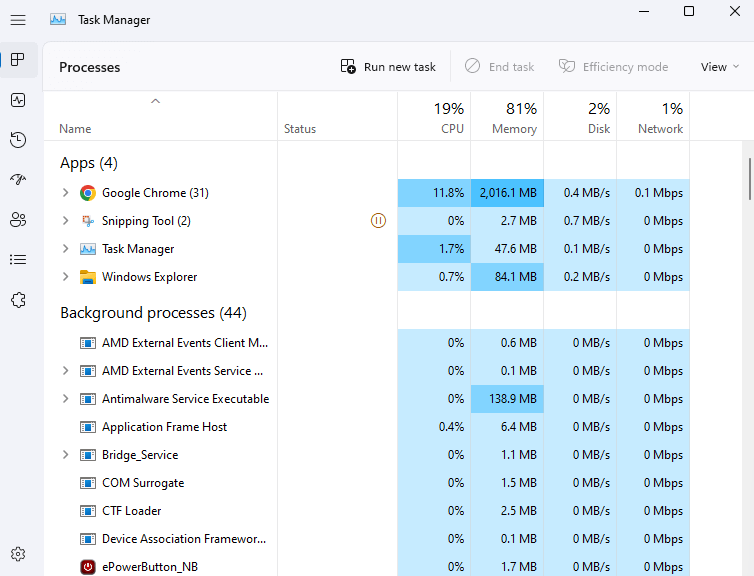Open the App history page
This screenshot has width=754, height=576.
(18, 140)
